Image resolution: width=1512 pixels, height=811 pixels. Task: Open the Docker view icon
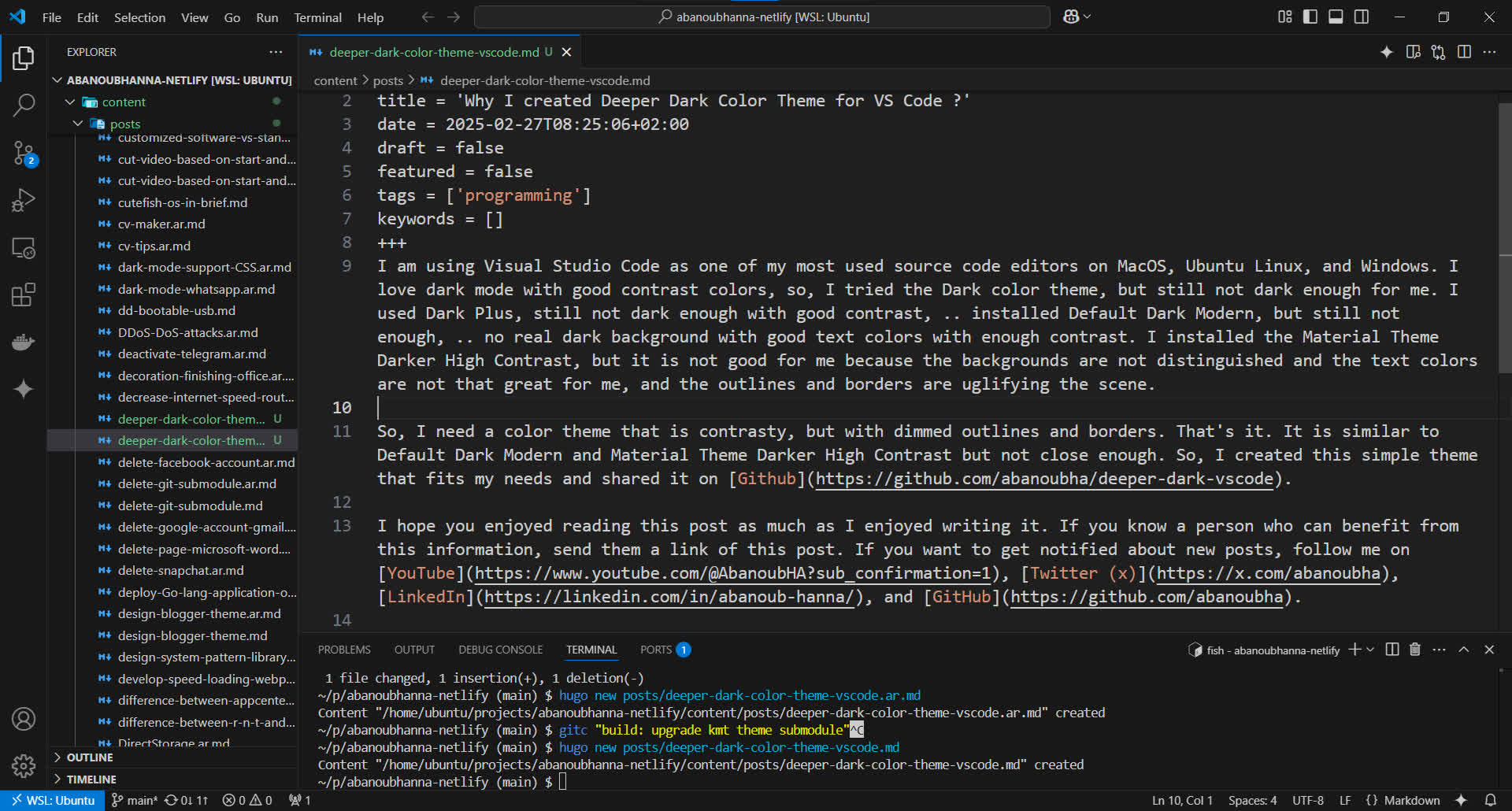24,343
